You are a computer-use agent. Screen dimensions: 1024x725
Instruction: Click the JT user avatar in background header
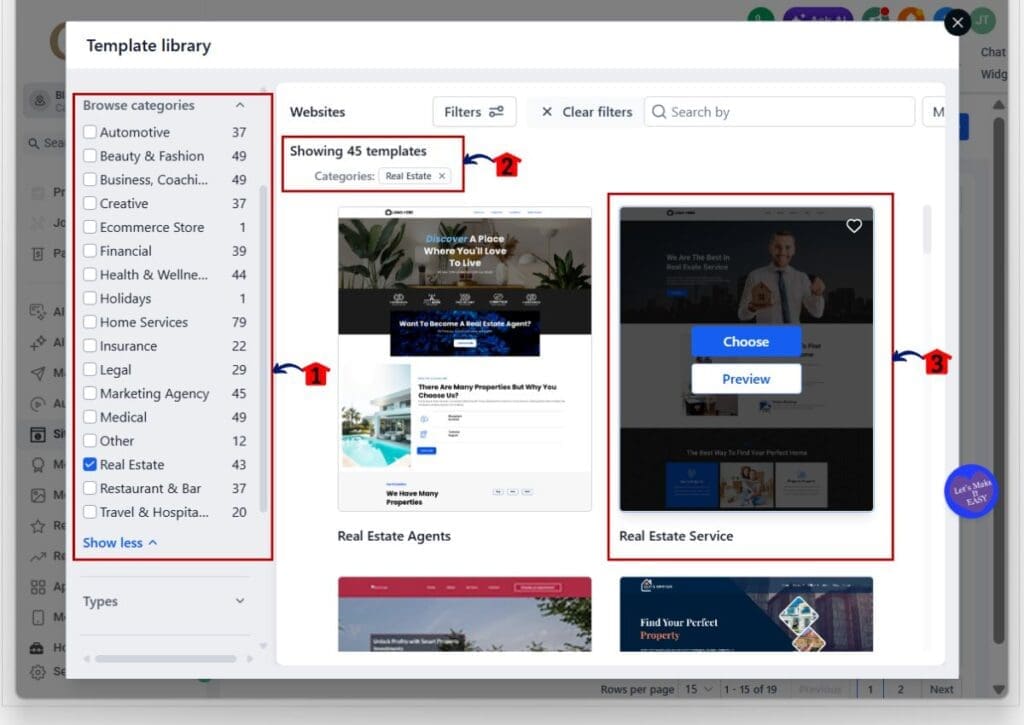(982, 20)
